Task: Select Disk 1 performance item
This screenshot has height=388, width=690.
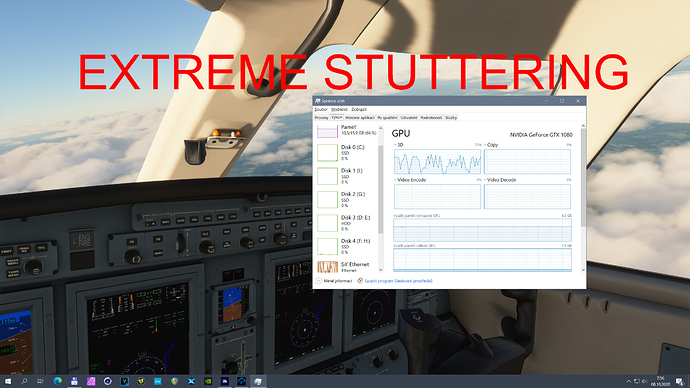Action: tap(346, 176)
